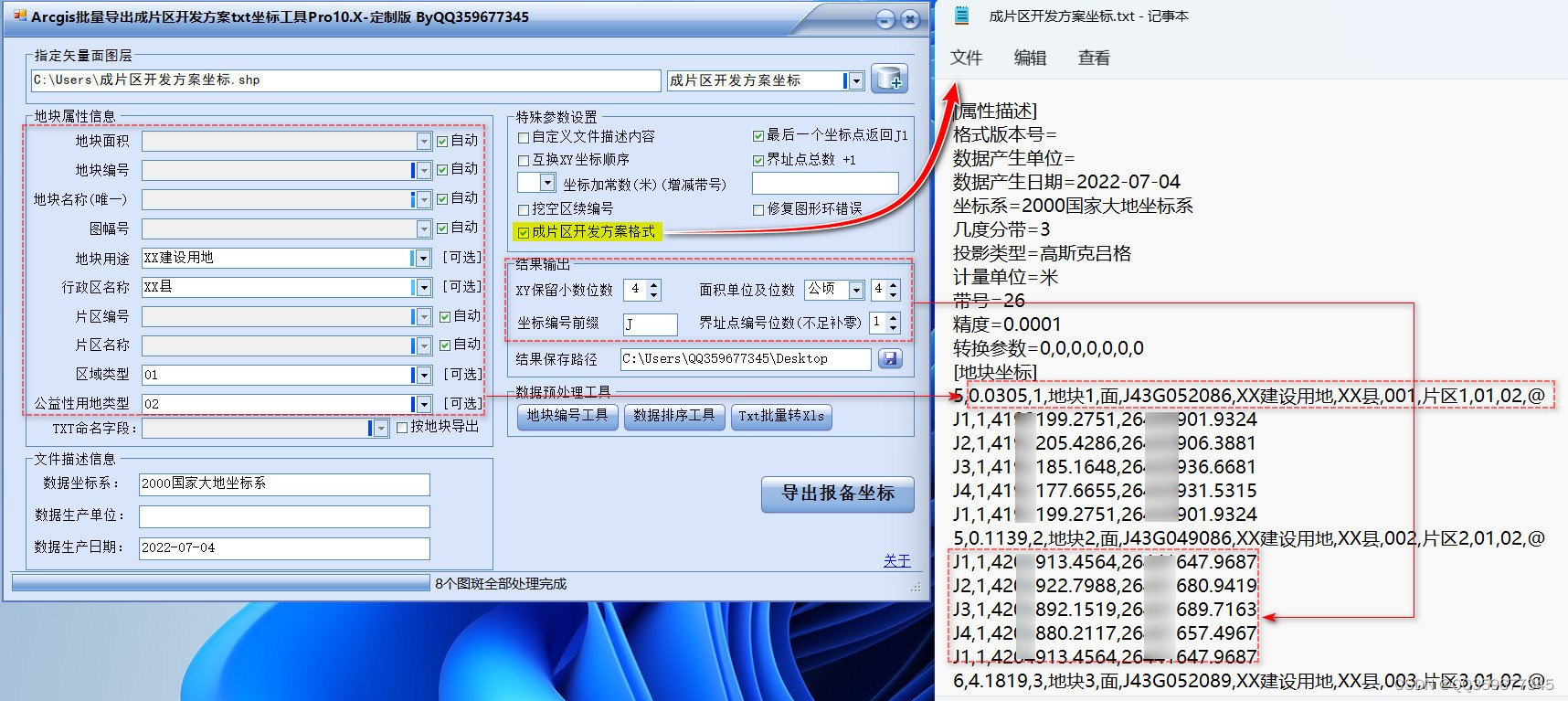
Task: Minimize the Arcgis export tool window
Action: pos(885,19)
